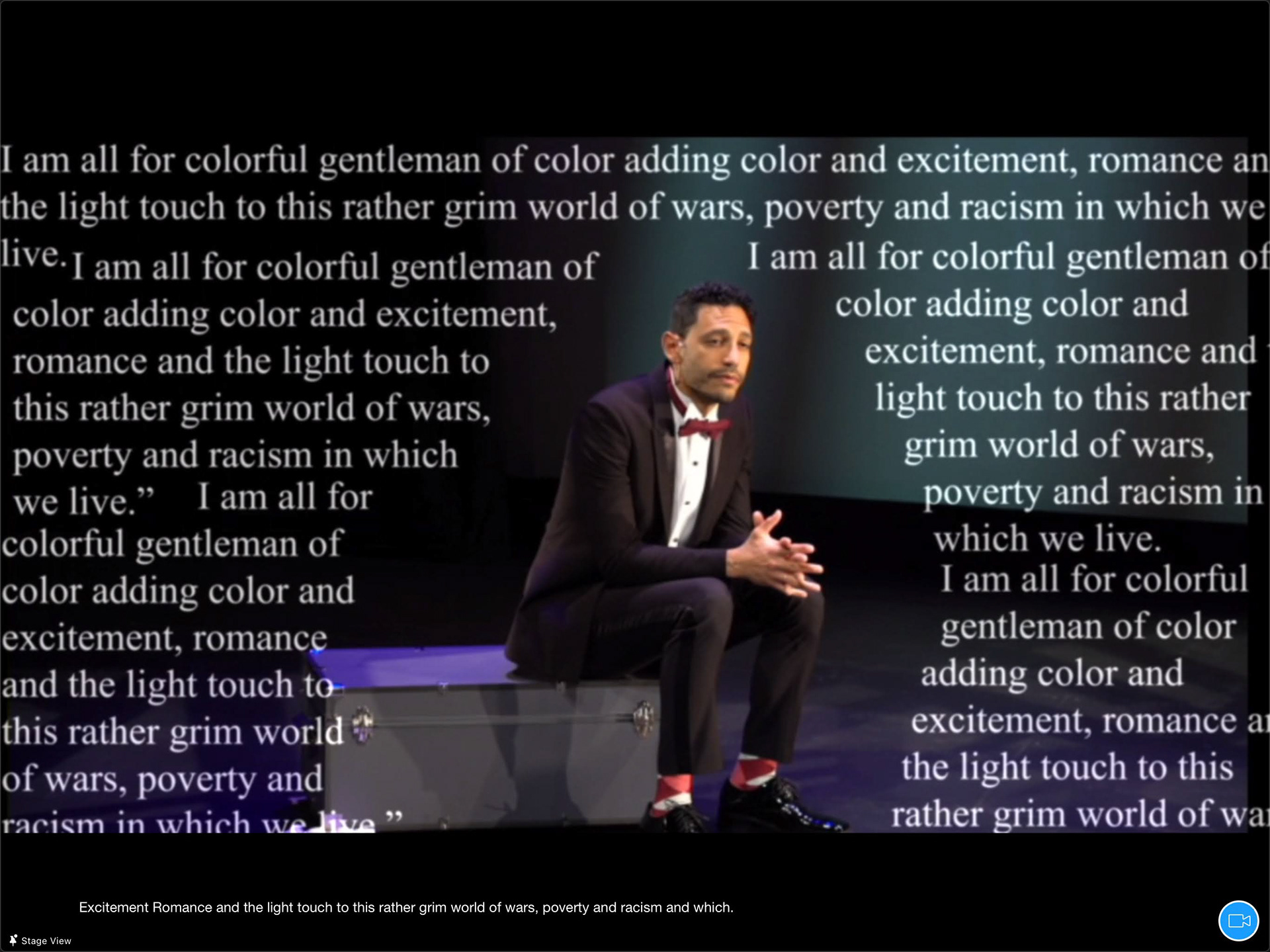Click the projected text 'which we live.' on right

[x=1047, y=539]
